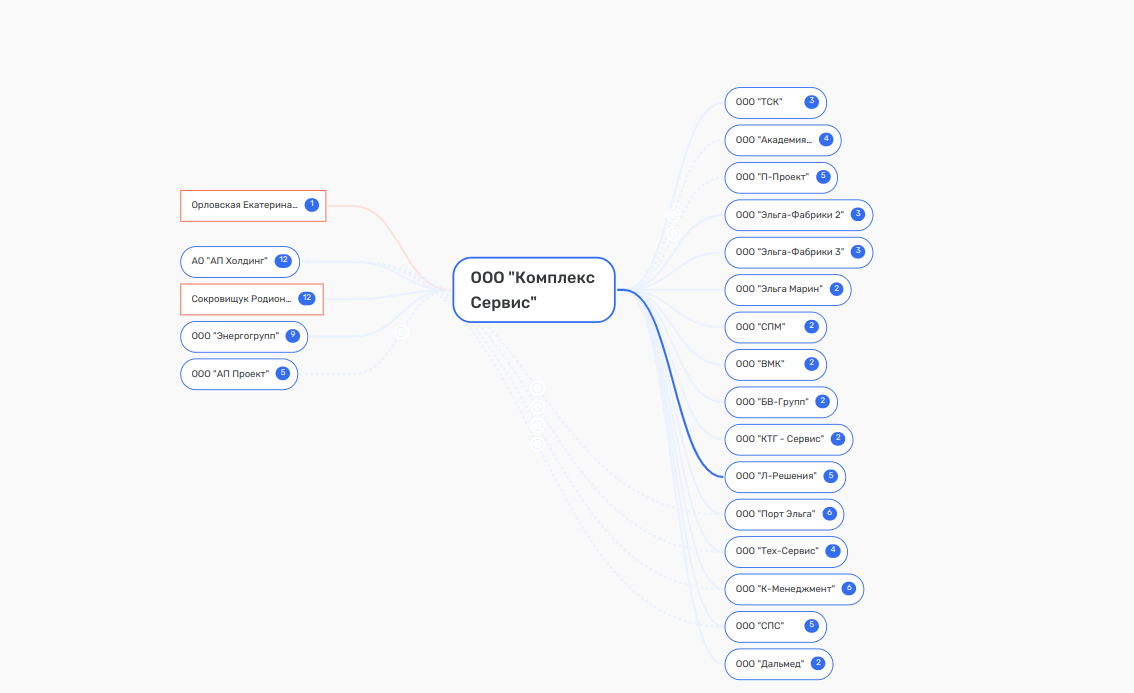The height and width of the screenshot is (693, 1134).
Task: Select the ООО "К-Менеджмент" node label
Action: (785, 589)
